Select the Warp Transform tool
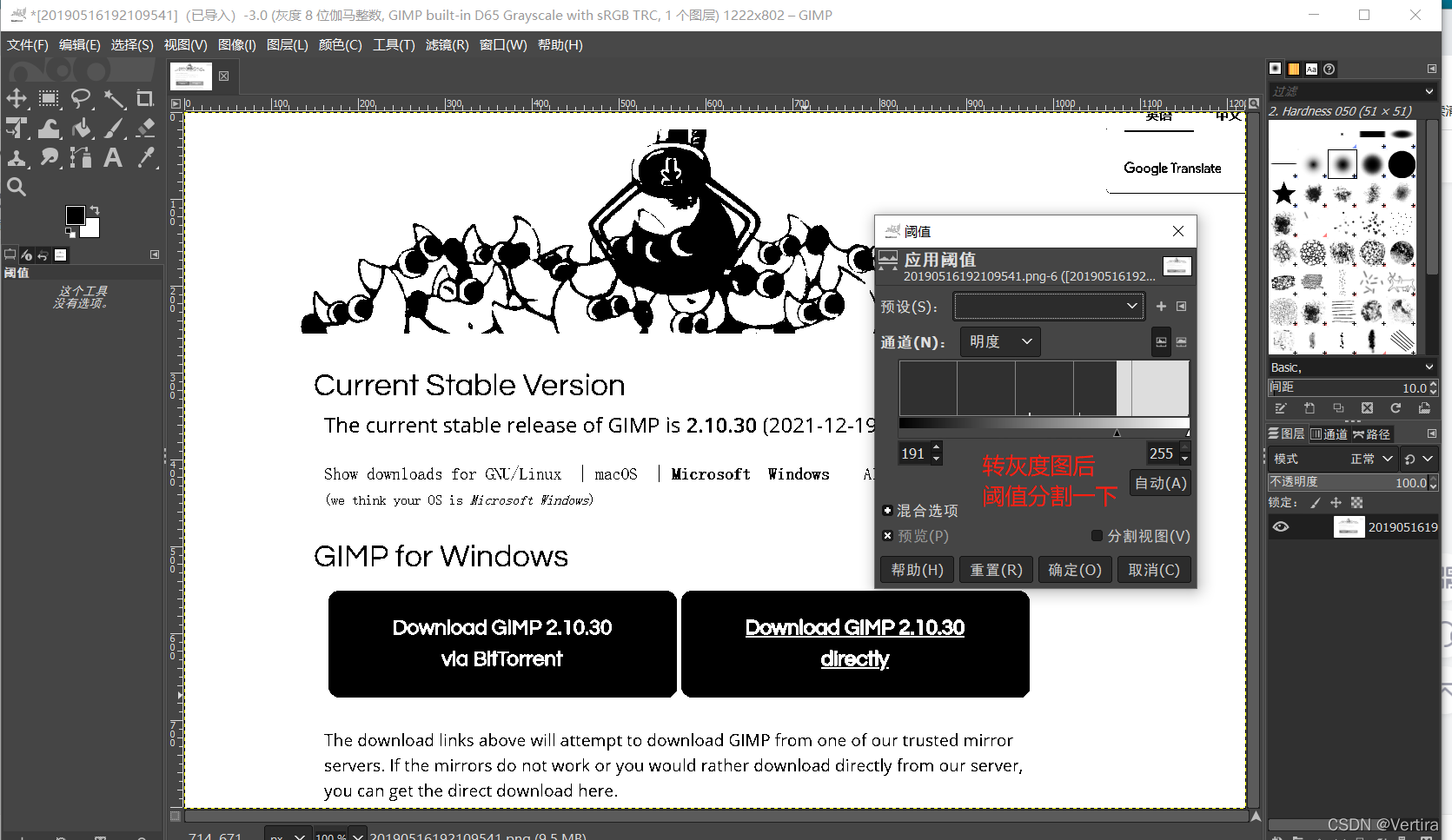 pos(49,128)
